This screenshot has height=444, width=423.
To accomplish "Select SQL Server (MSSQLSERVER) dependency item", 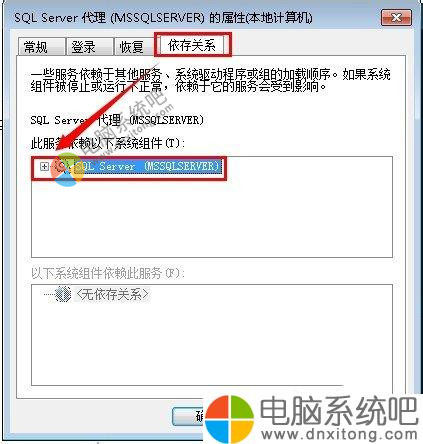I will (147, 166).
